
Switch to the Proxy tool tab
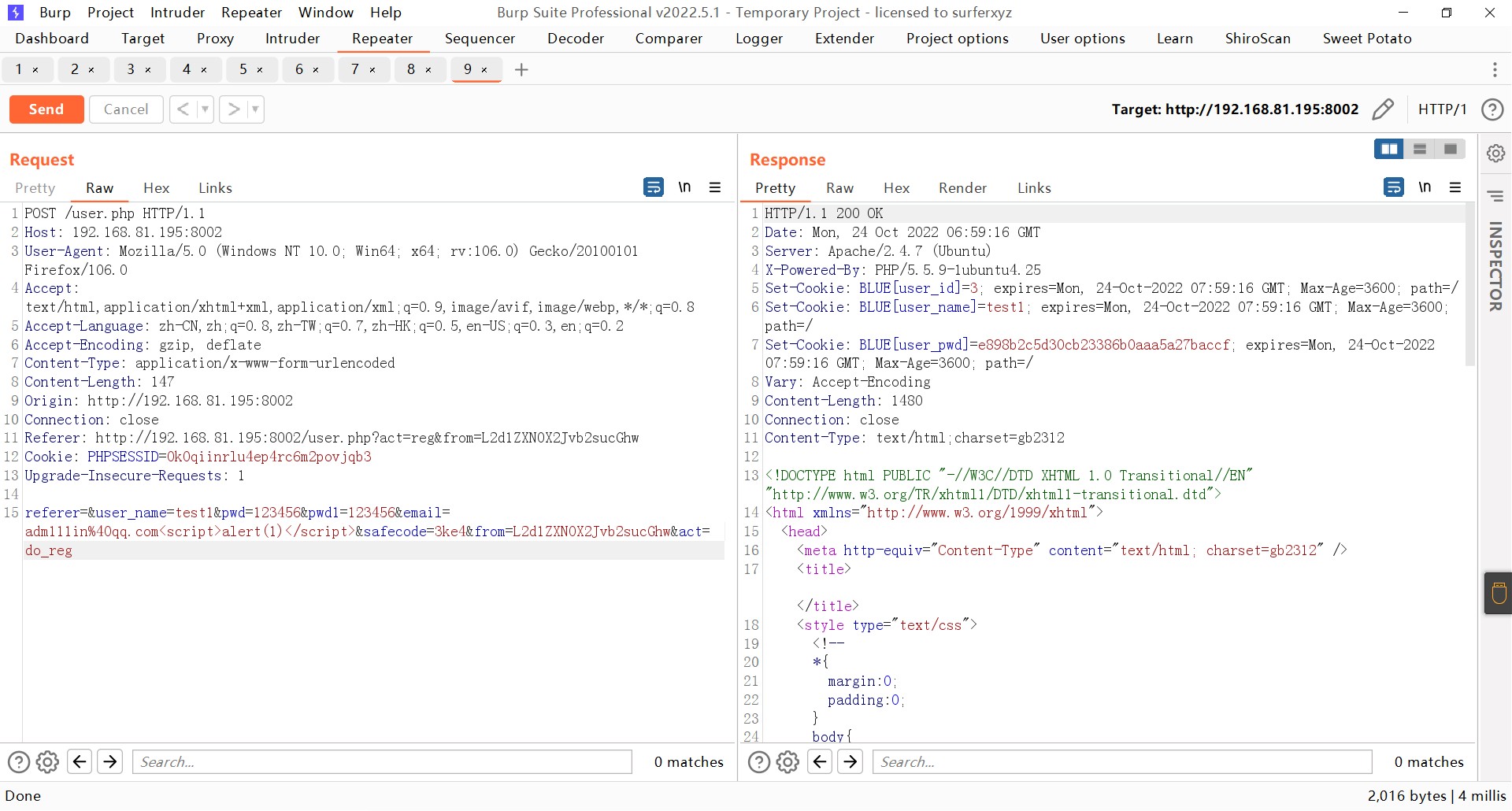tap(215, 39)
